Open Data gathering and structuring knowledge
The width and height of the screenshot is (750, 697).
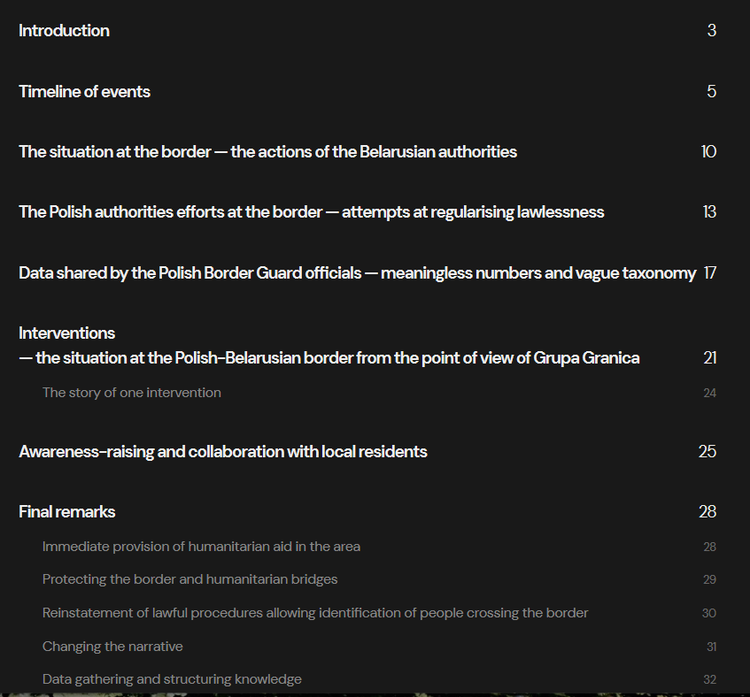tap(172, 679)
